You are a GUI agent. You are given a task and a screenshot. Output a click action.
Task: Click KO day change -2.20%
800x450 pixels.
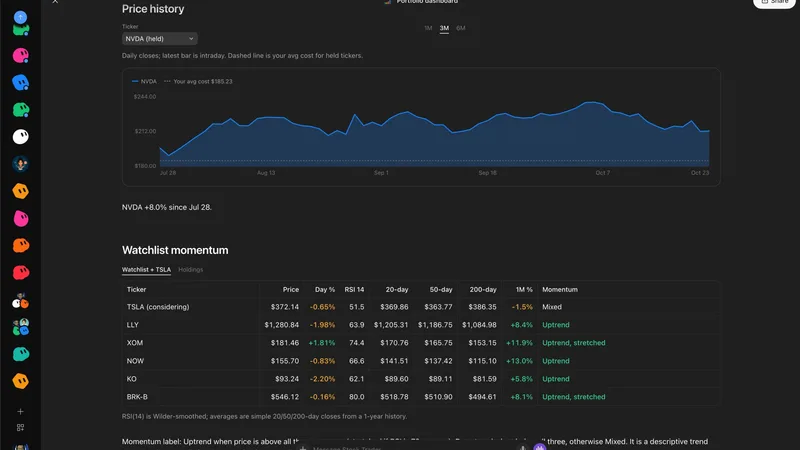click(322, 379)
